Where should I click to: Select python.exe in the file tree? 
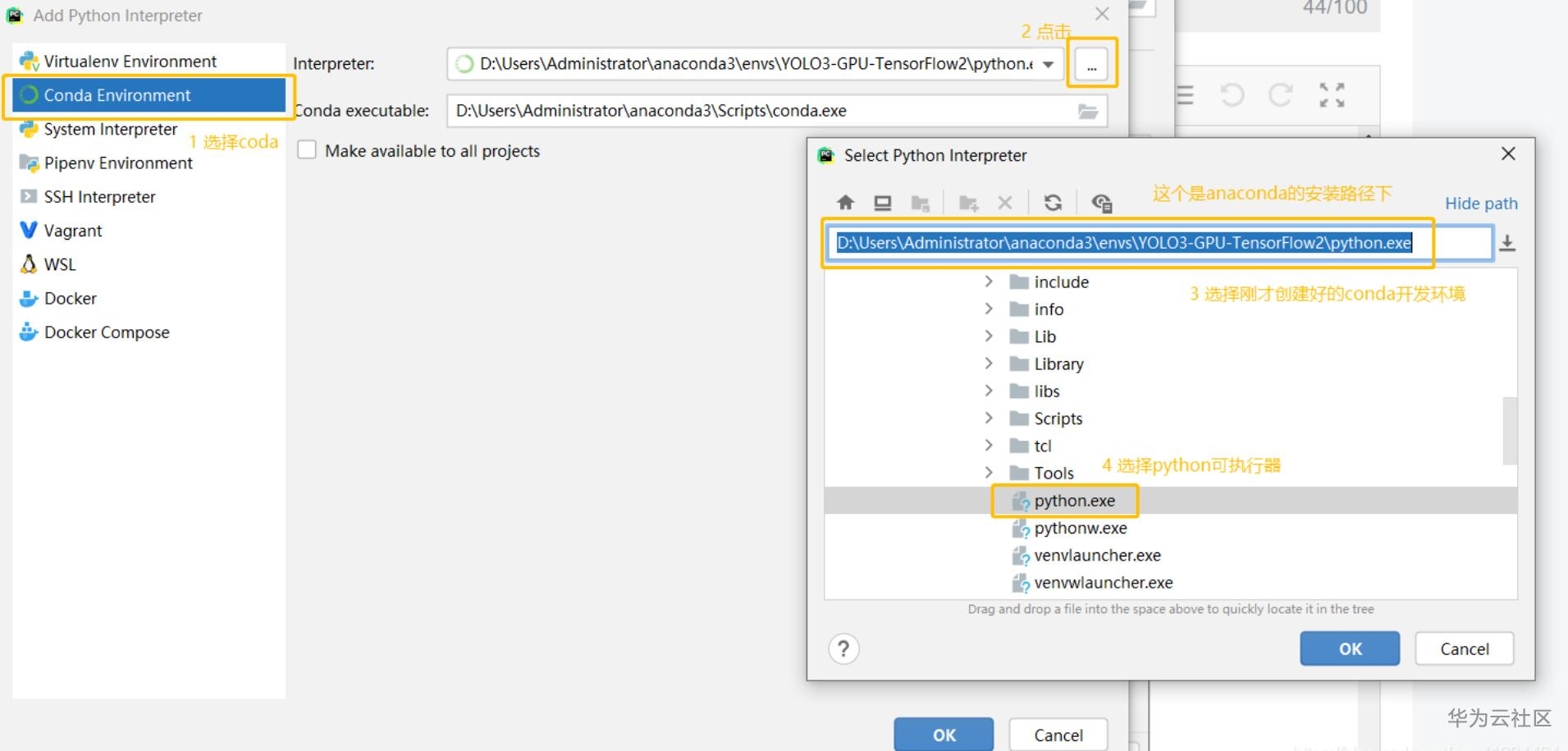coord(1171,501)
